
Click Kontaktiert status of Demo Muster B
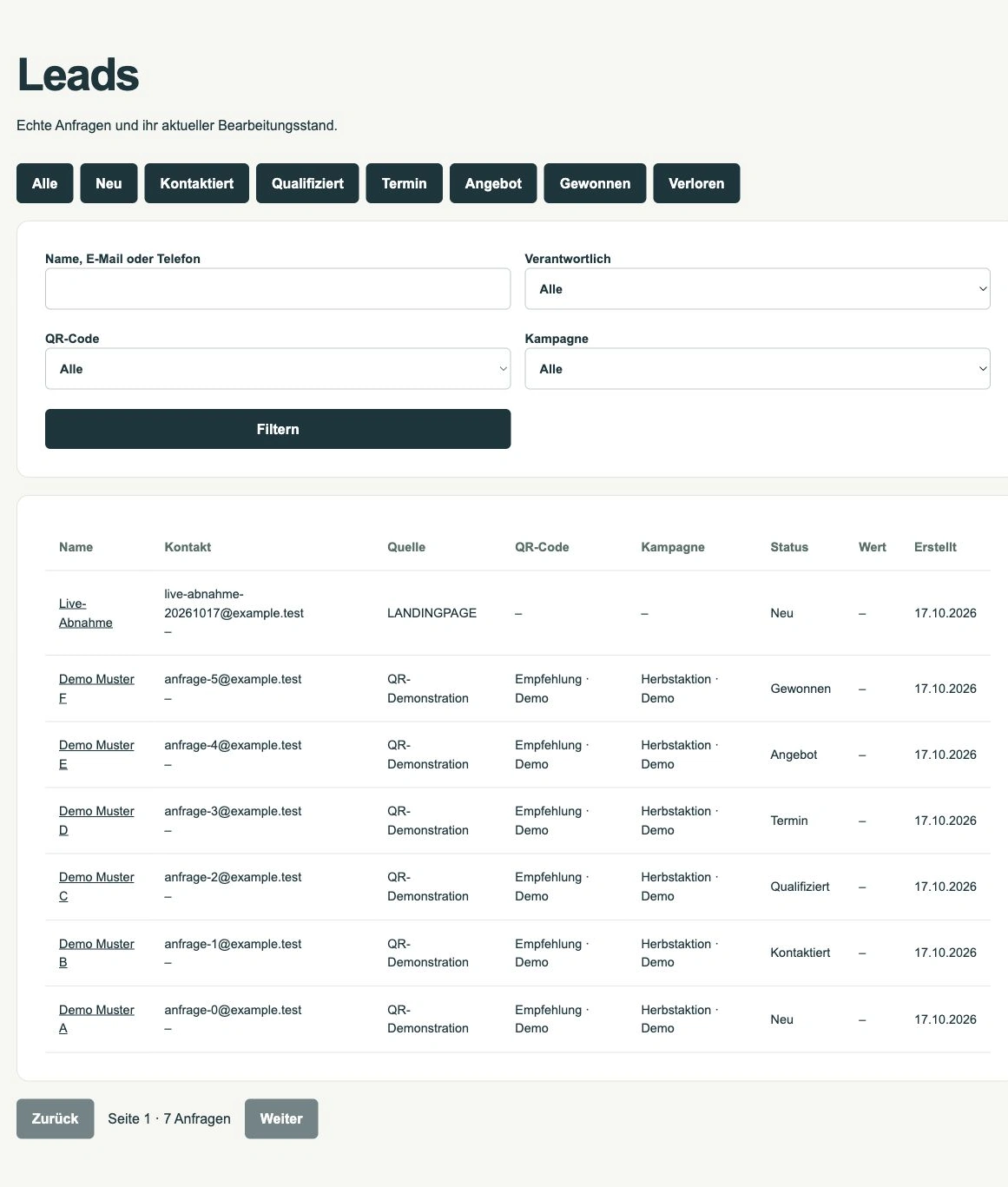[x=800, y=953]
